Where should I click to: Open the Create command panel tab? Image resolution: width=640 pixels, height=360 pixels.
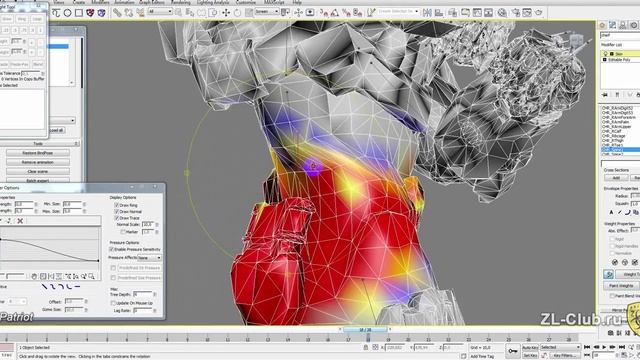[602, 25]
